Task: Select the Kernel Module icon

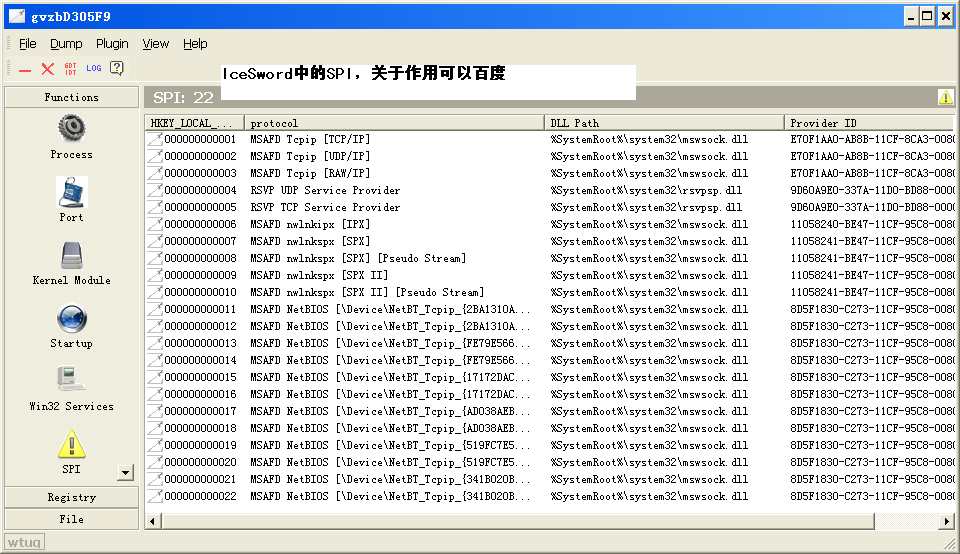Action: click(x=72, y=255)
